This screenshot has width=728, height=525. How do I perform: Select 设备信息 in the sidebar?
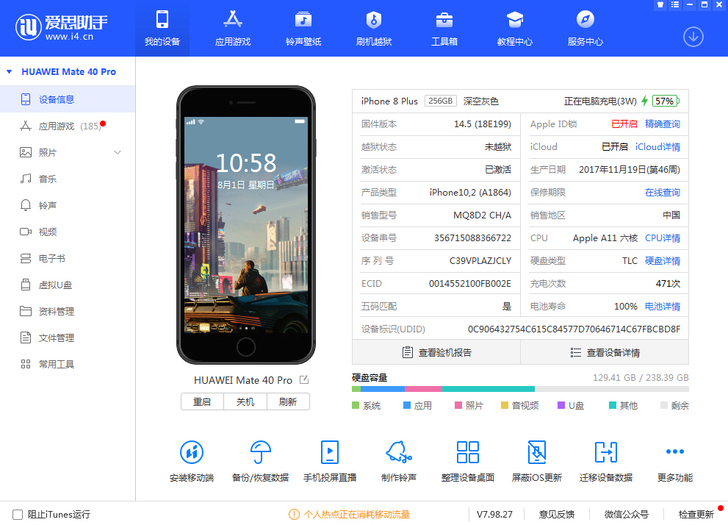pos(68,99)
